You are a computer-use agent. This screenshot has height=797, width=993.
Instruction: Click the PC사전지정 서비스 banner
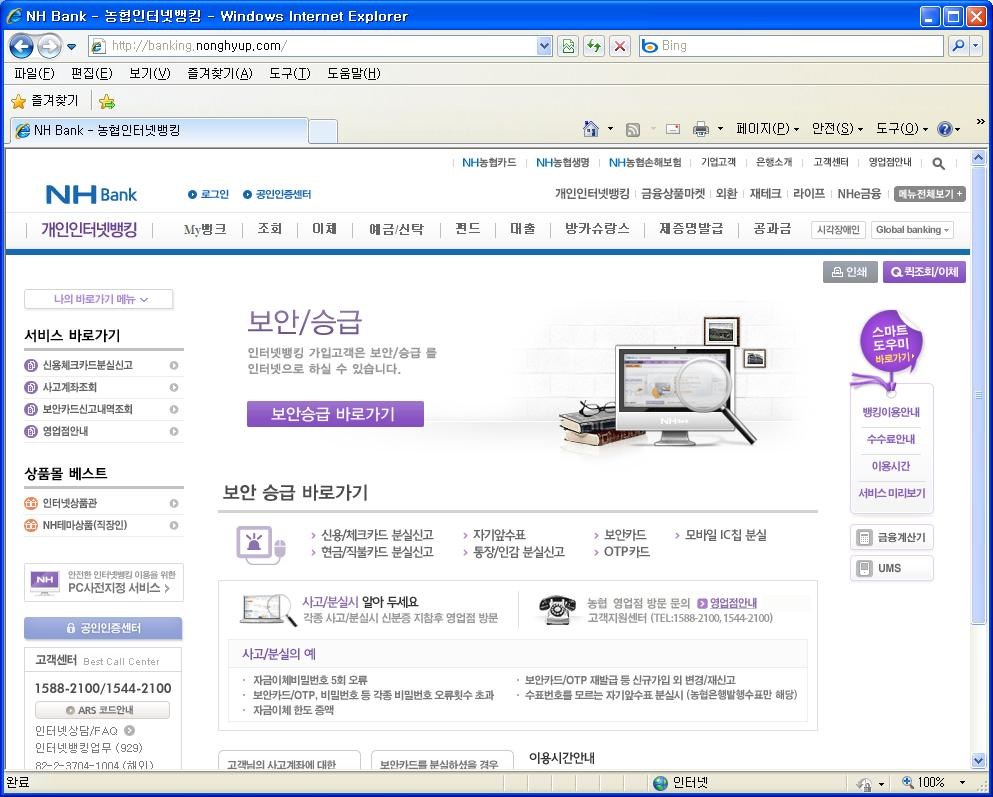tap(104, 582)
